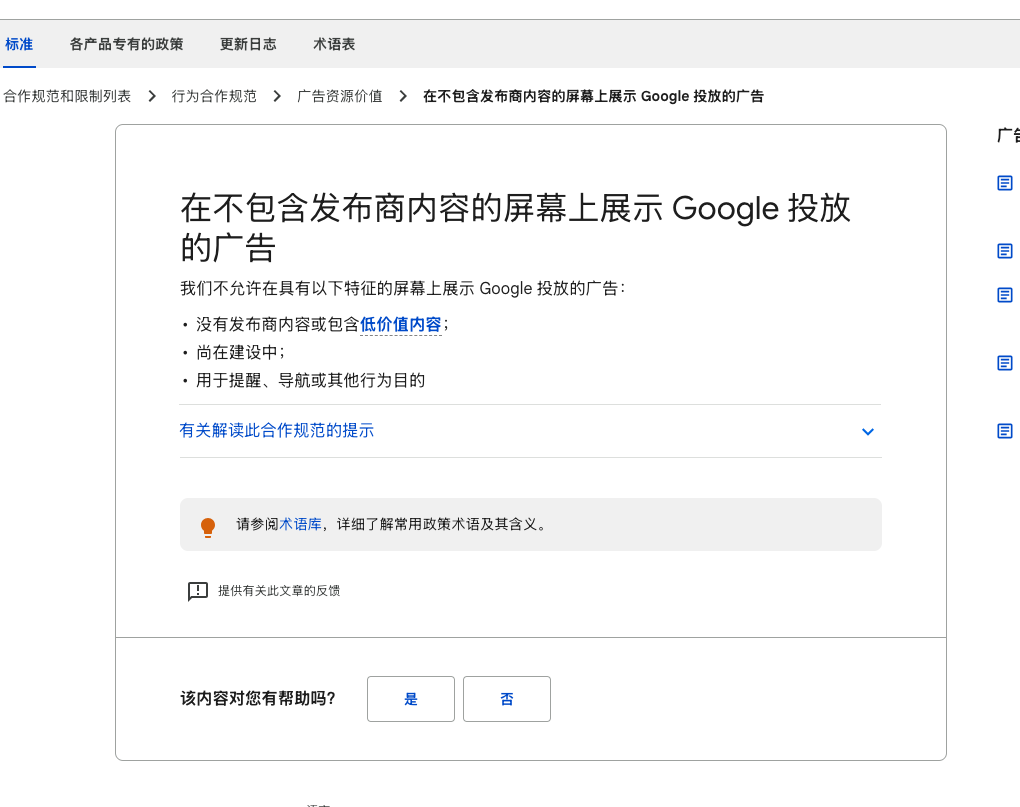Go to 合作规范和限制列表 breadcrumb

click(67, 96)
